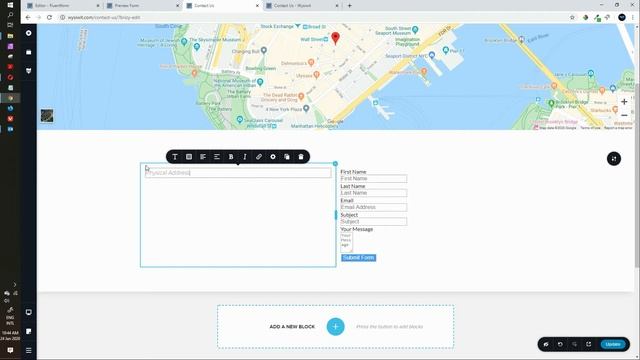Screen dimensions: 640x360
Task: Open block settings gear in floating toolbar
Action: (x=273, y=157)
